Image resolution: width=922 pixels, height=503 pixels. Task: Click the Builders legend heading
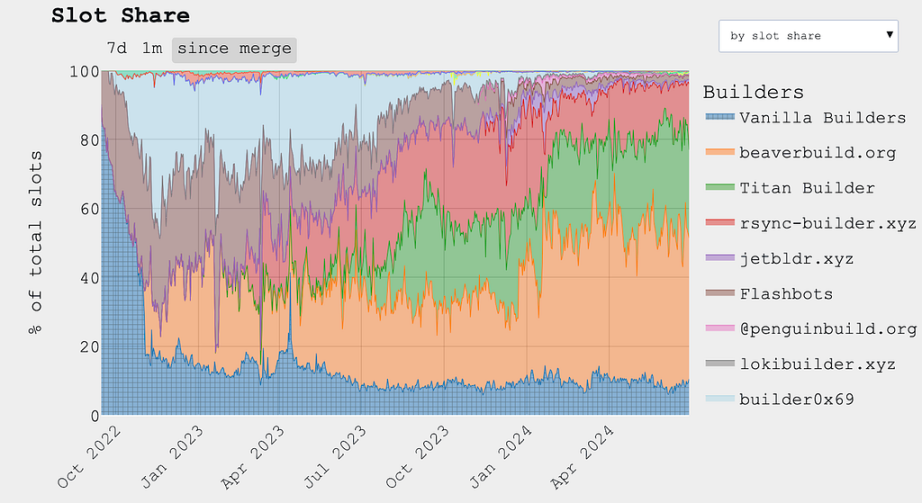tap(753, 92)
